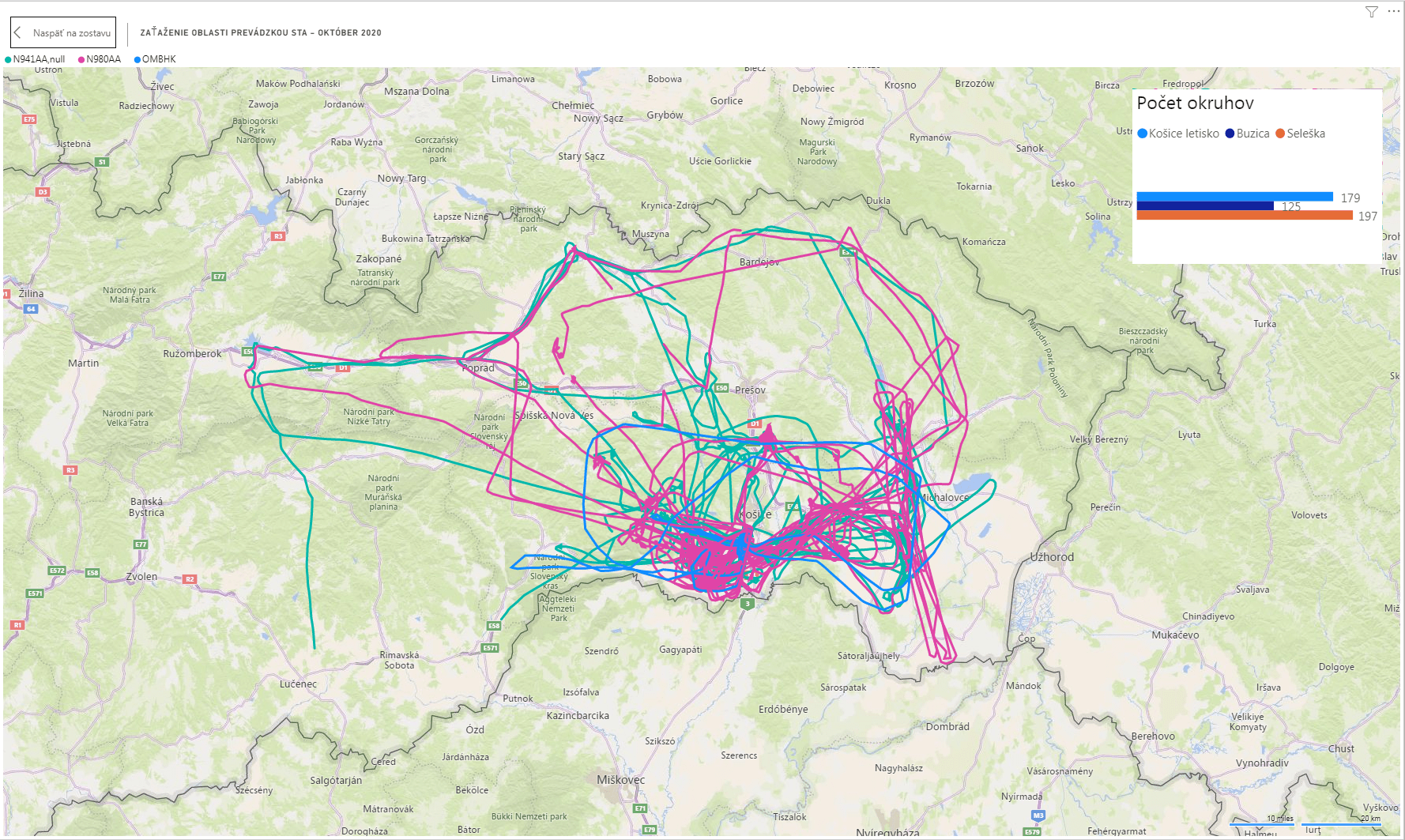
Task: Select the orange bar valued 197
Action: [1244, 215]
